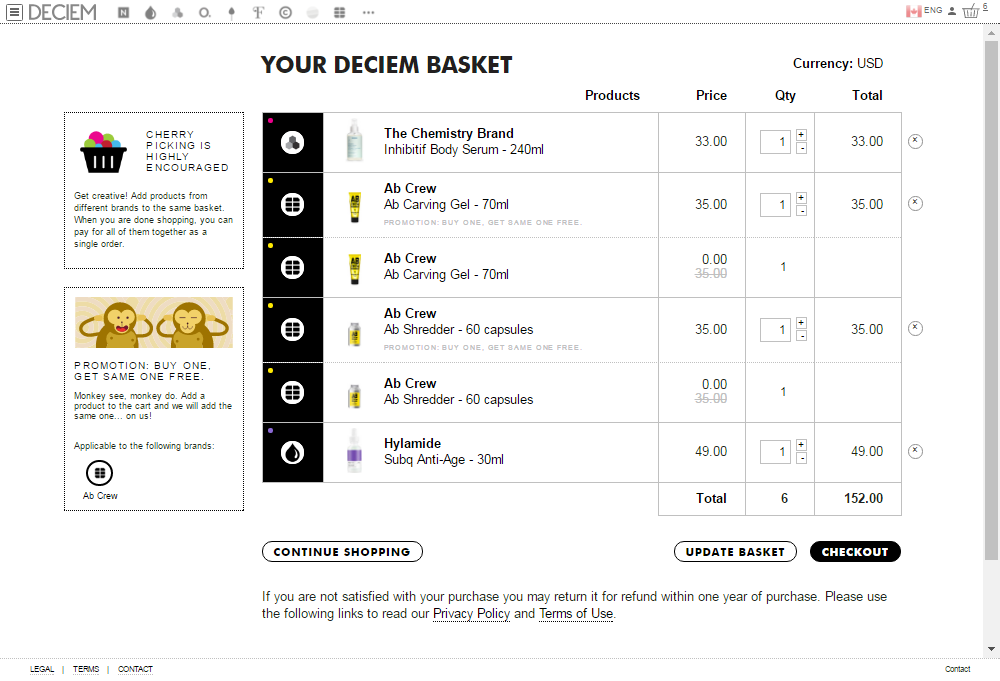Open Subq Anti-Age product thumbnail
Image resolution: width=1000 pixels, height=681 pixels.
click(x=355, y=451)
